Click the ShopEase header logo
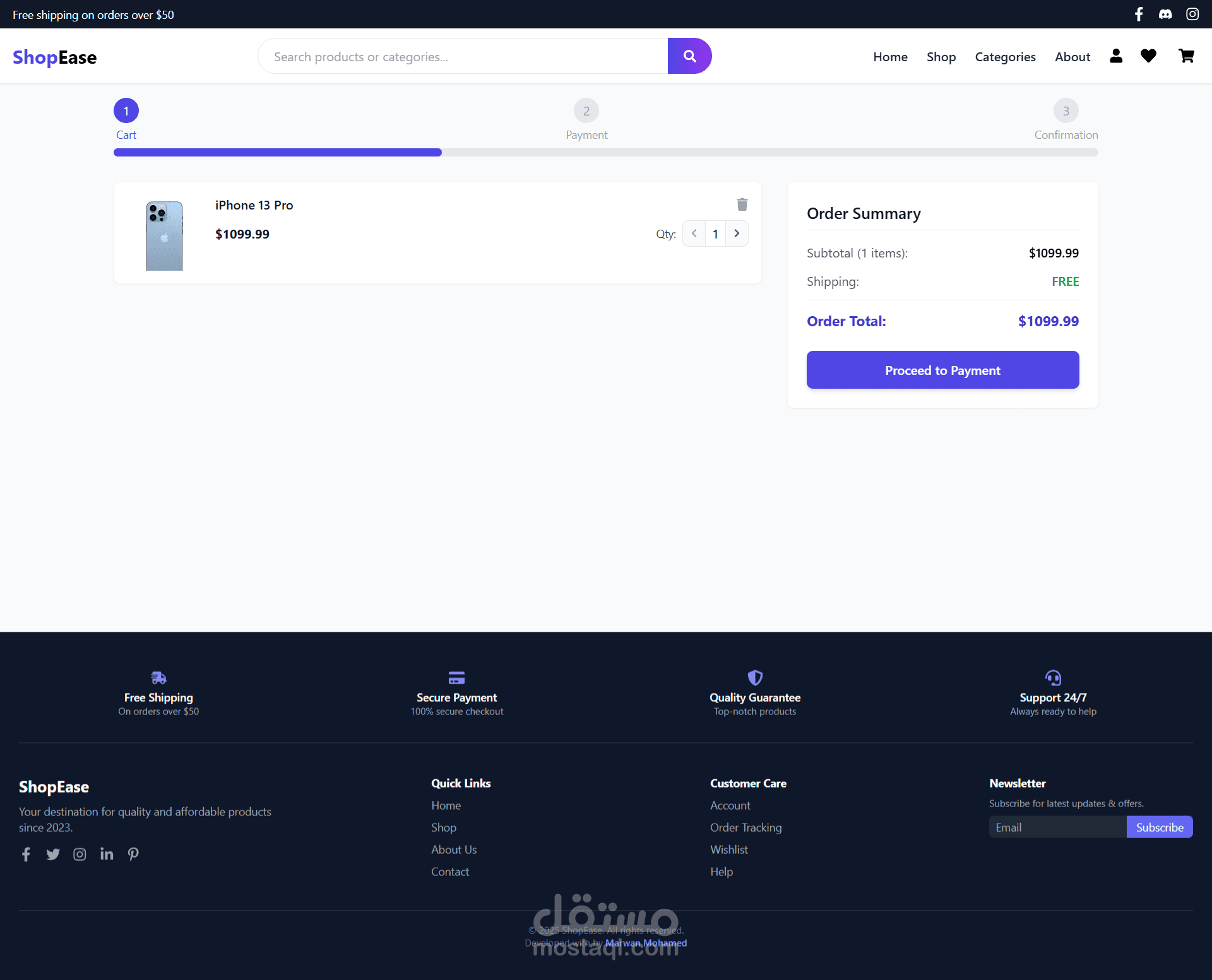The height and width of the screenshot is (980, 1212). [x=54, y=57]
